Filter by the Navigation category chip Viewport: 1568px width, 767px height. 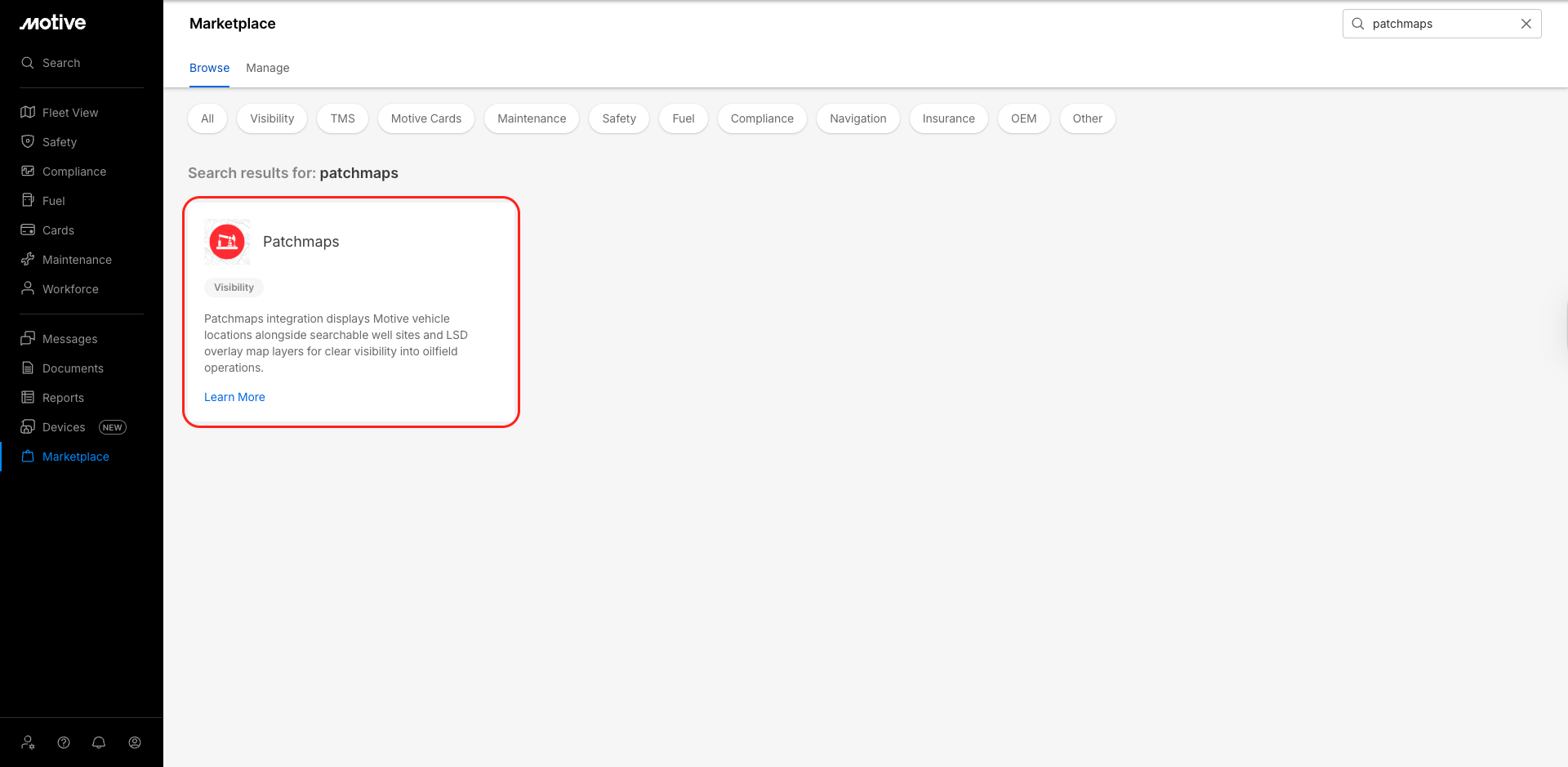[858, 118]
